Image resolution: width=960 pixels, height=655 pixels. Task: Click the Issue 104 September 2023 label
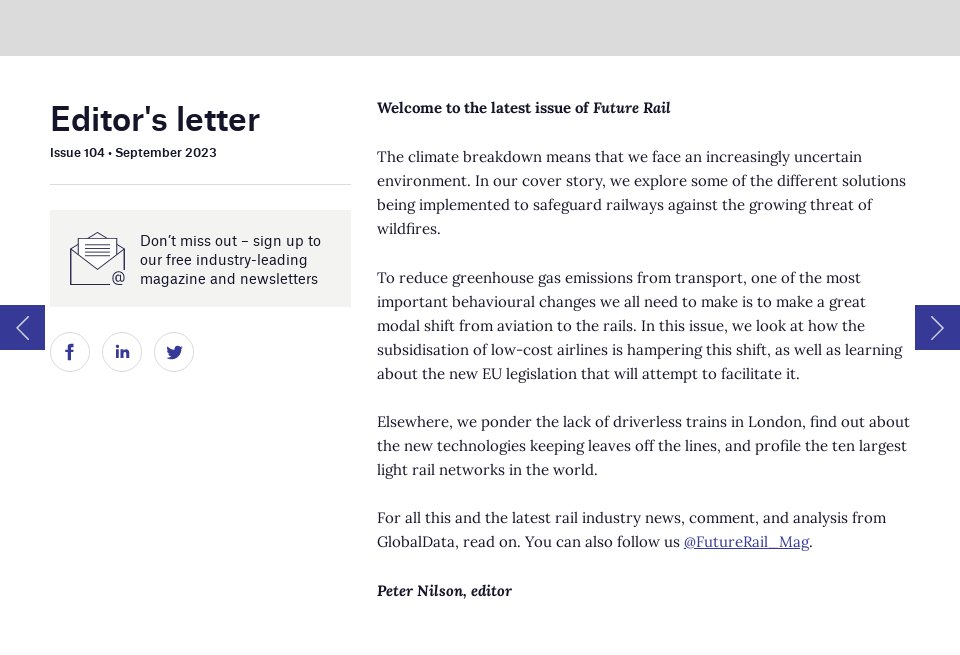pyautogui.click(x=133, y=153)
